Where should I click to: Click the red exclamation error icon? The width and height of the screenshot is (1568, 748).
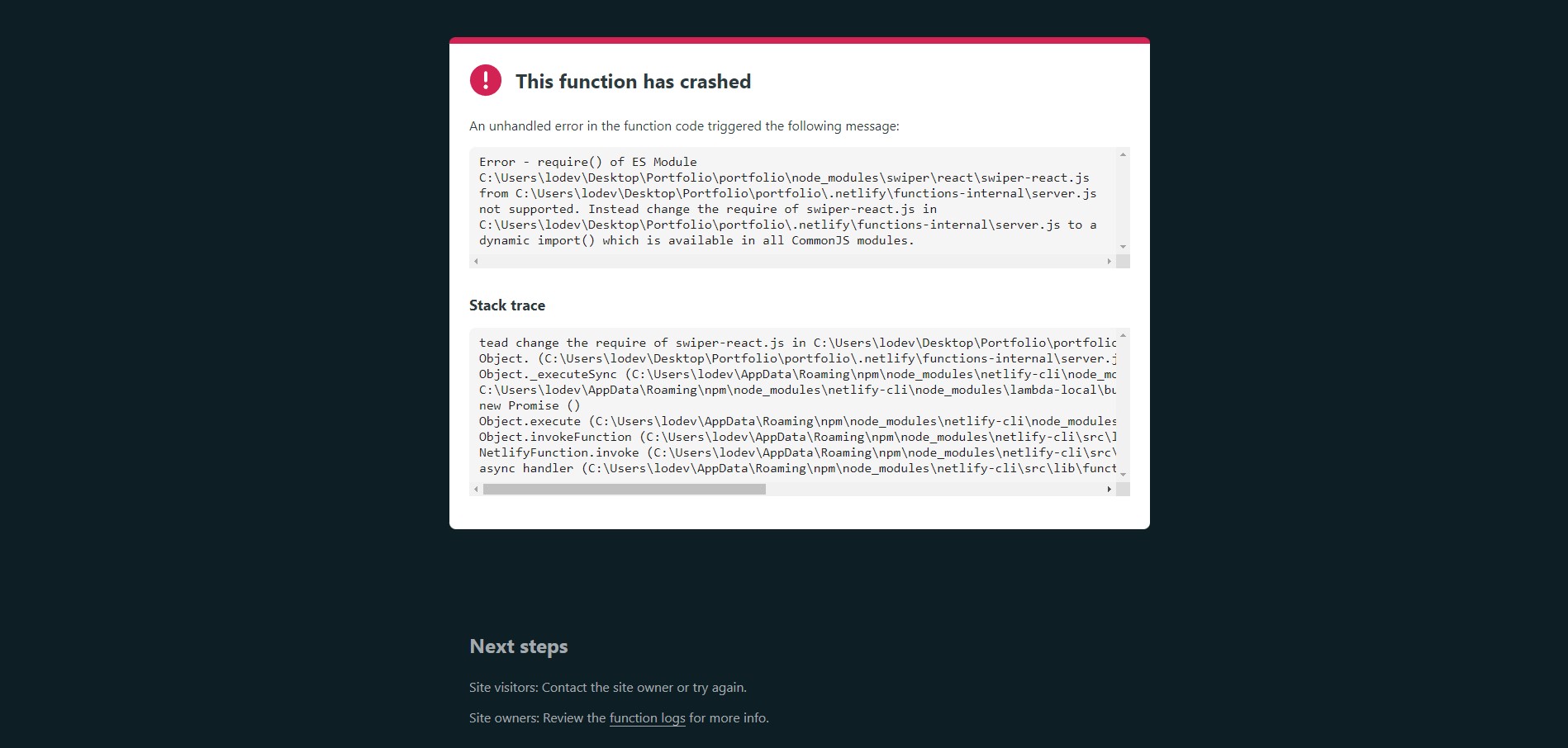(x=486, y=80)
